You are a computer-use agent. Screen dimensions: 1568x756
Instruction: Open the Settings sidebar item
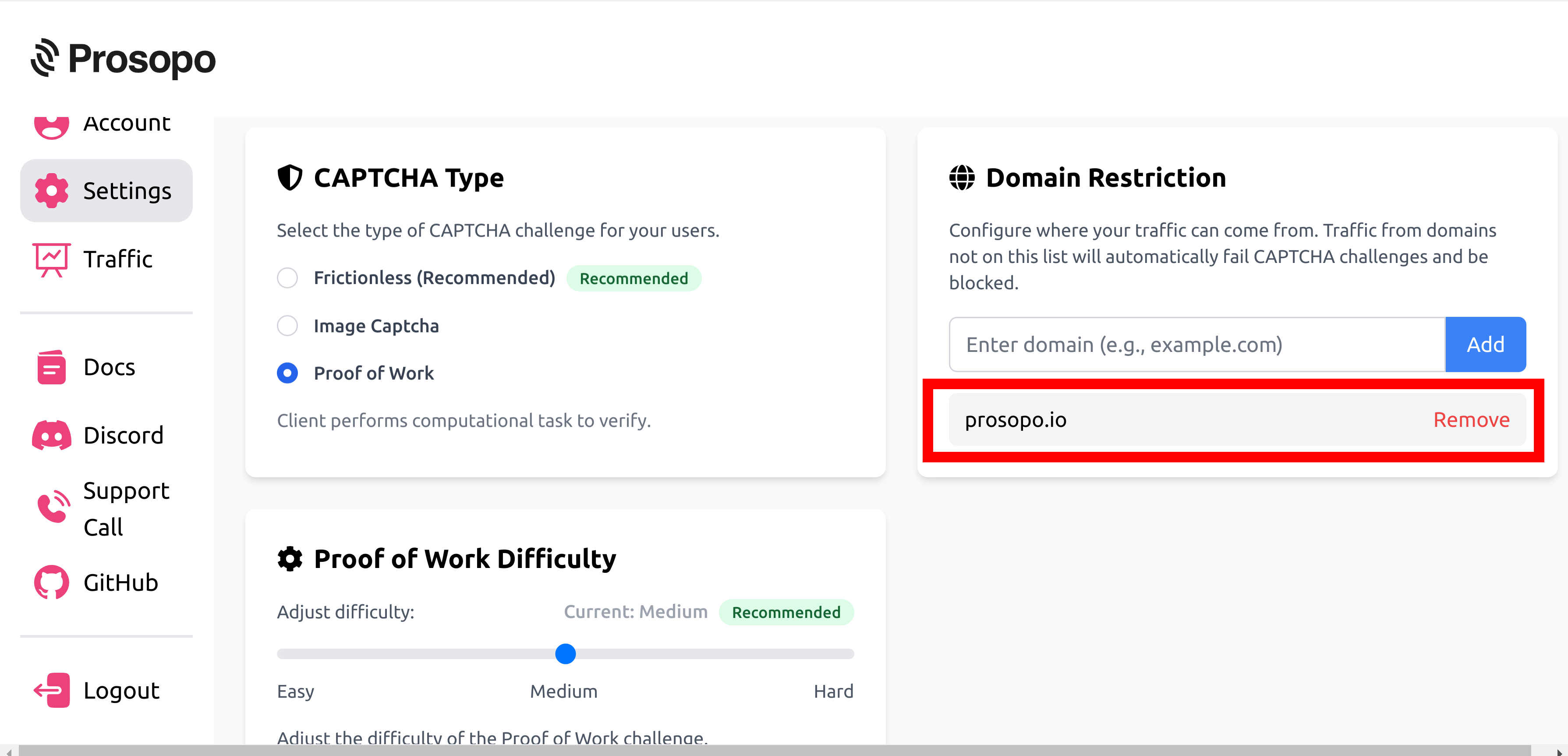click(106, 191)
